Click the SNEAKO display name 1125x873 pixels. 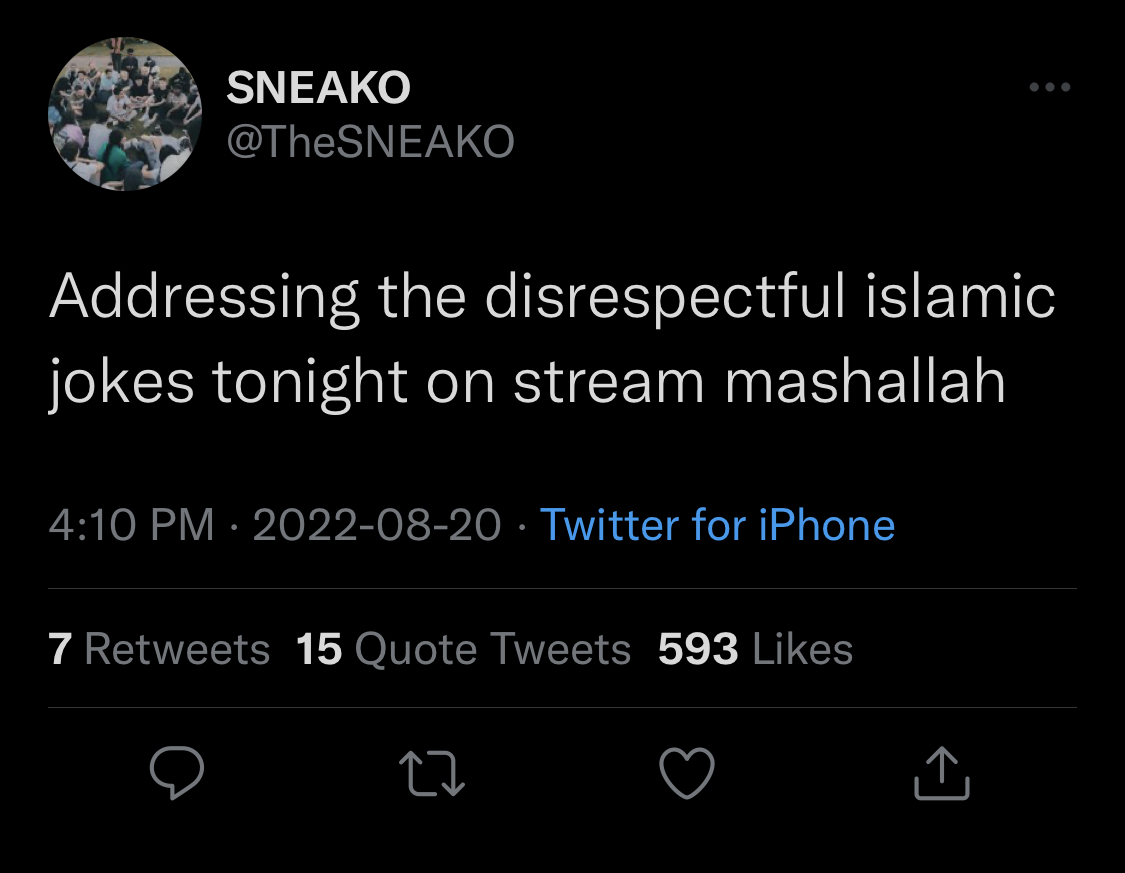319,88
